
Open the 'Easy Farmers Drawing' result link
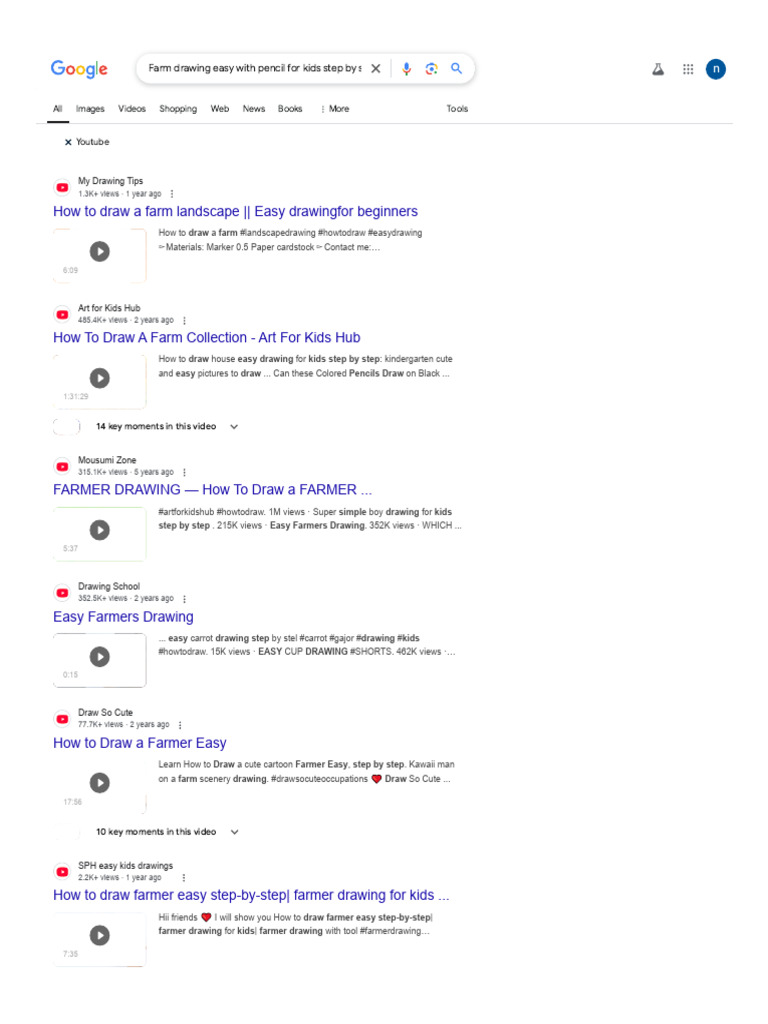pos(123,616)
